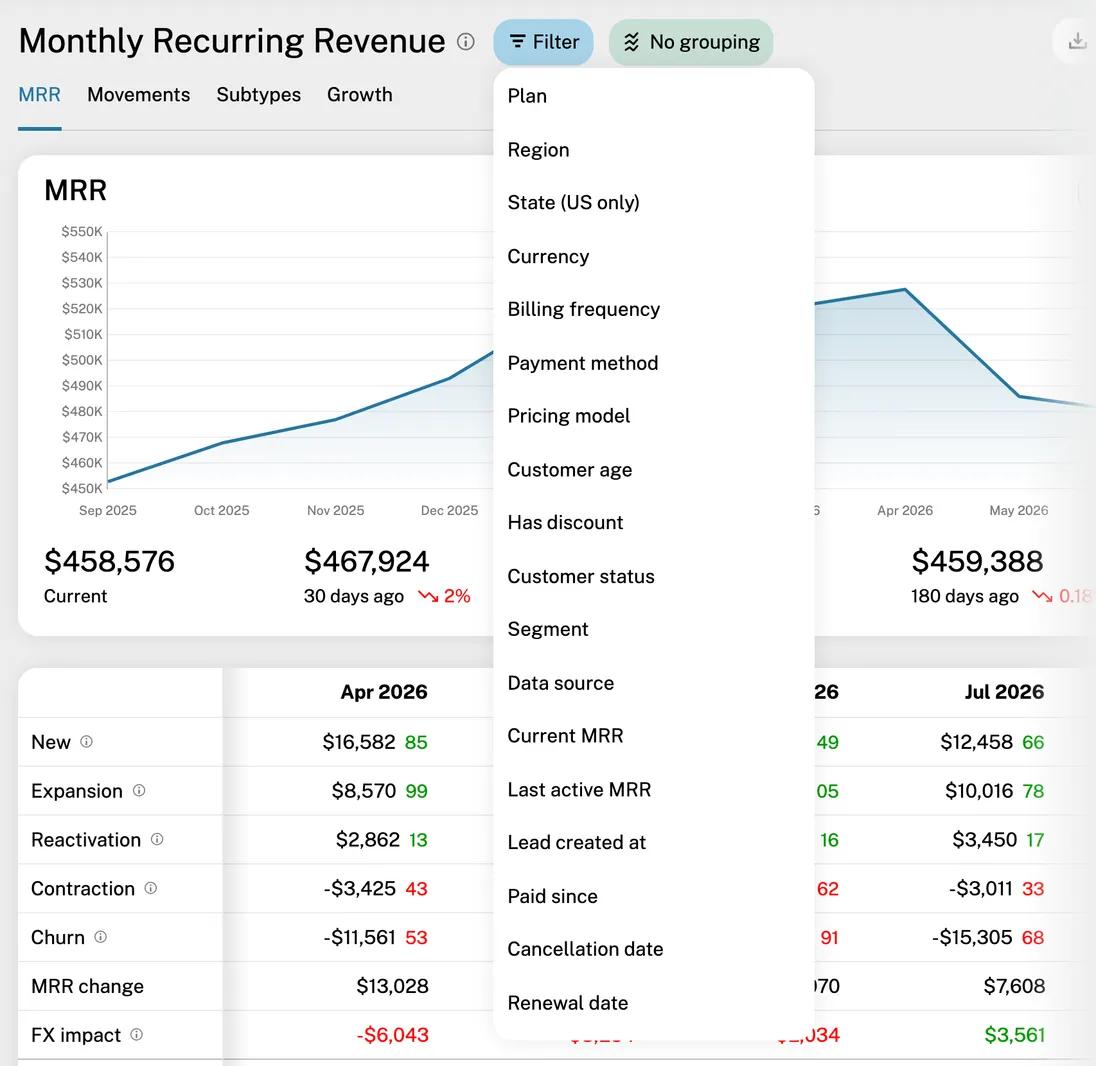Select the Region filter option
This screenshot has width=1096, height=1066.
pyautogui.click(x=654, y=150)
